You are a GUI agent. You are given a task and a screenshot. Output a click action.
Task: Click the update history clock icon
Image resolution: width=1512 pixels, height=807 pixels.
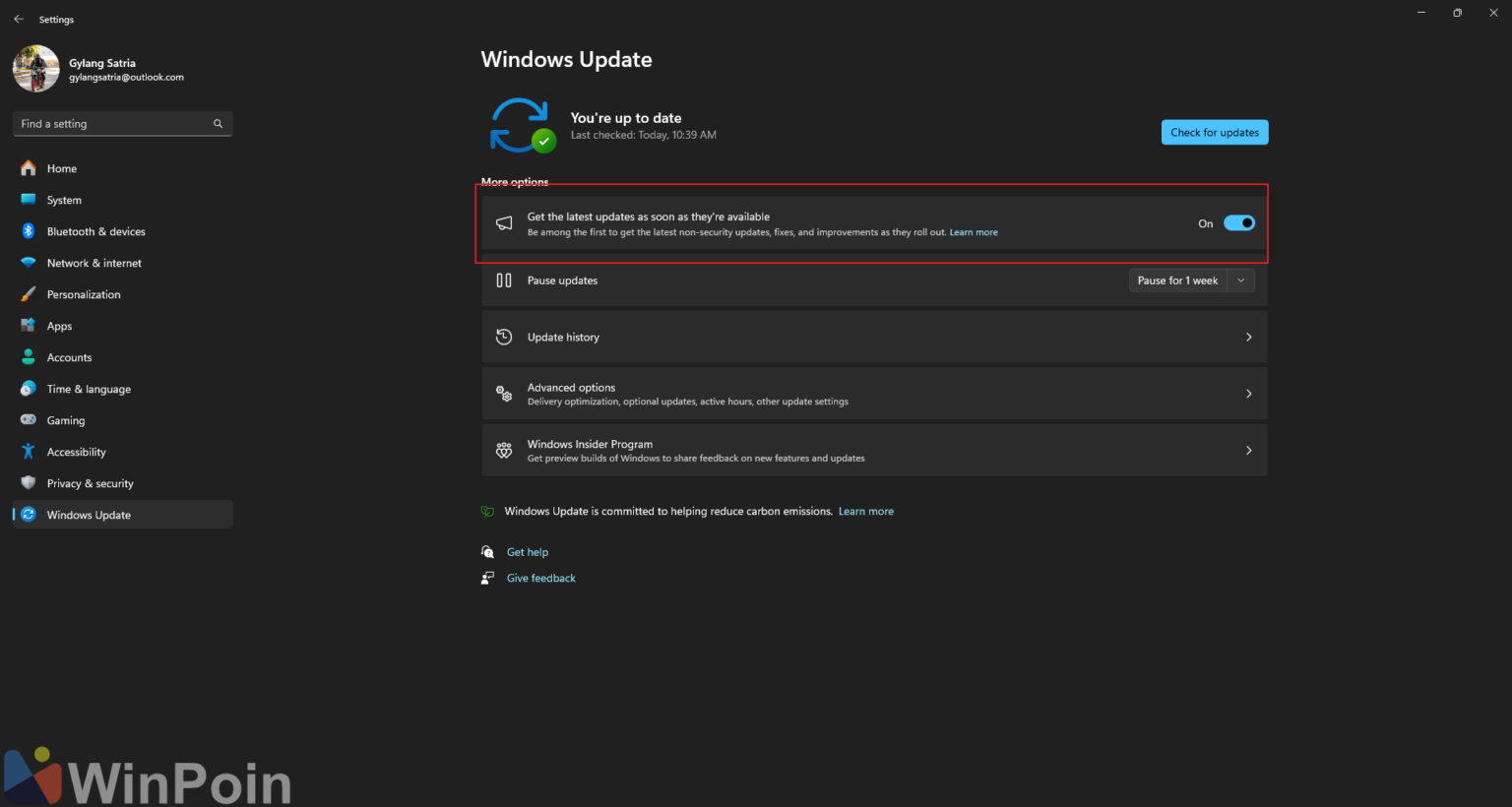504,337
